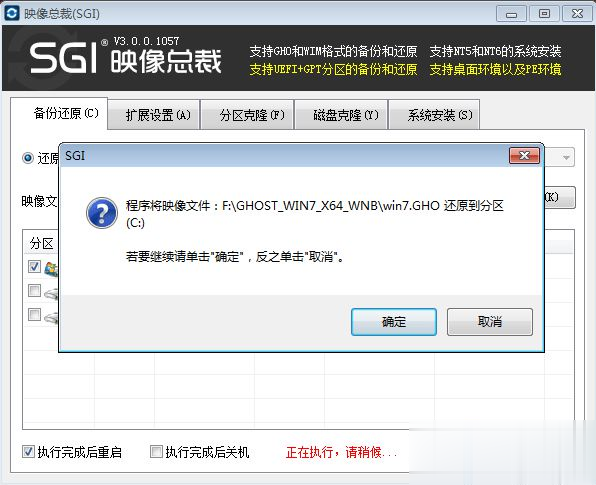
Task: Click the 分区 column header
Action: tap(41, 243)
